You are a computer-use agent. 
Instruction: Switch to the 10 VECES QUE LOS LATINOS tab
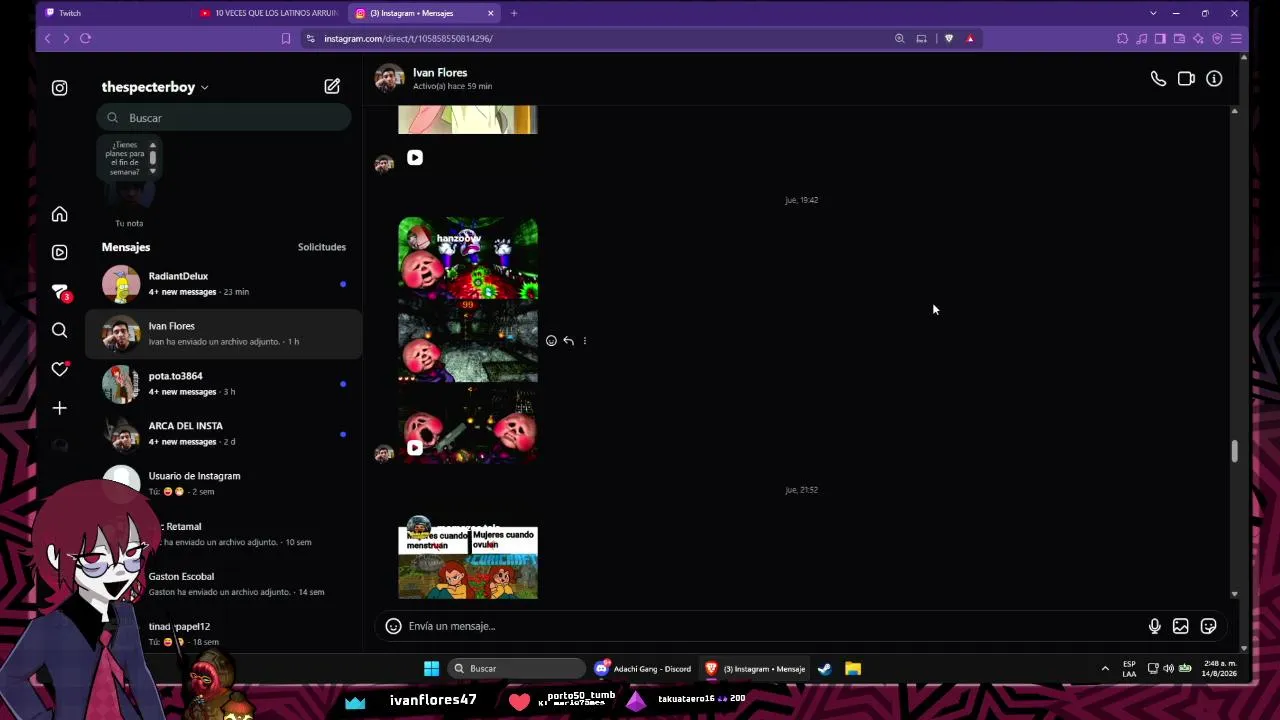(x=268, y=13)
